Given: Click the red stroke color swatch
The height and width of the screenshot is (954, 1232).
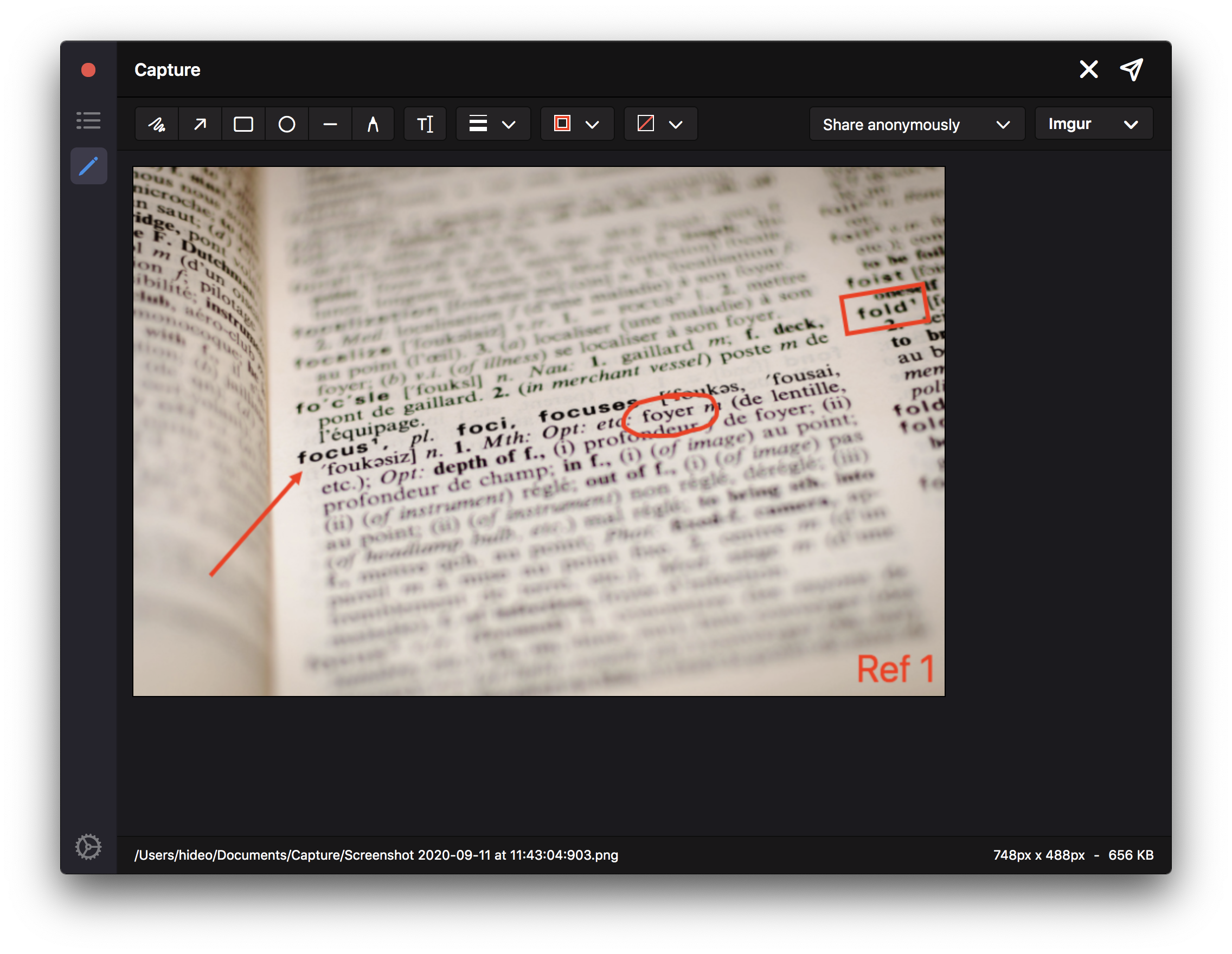Looking at the screenshot, I should [x=562, y=124].
